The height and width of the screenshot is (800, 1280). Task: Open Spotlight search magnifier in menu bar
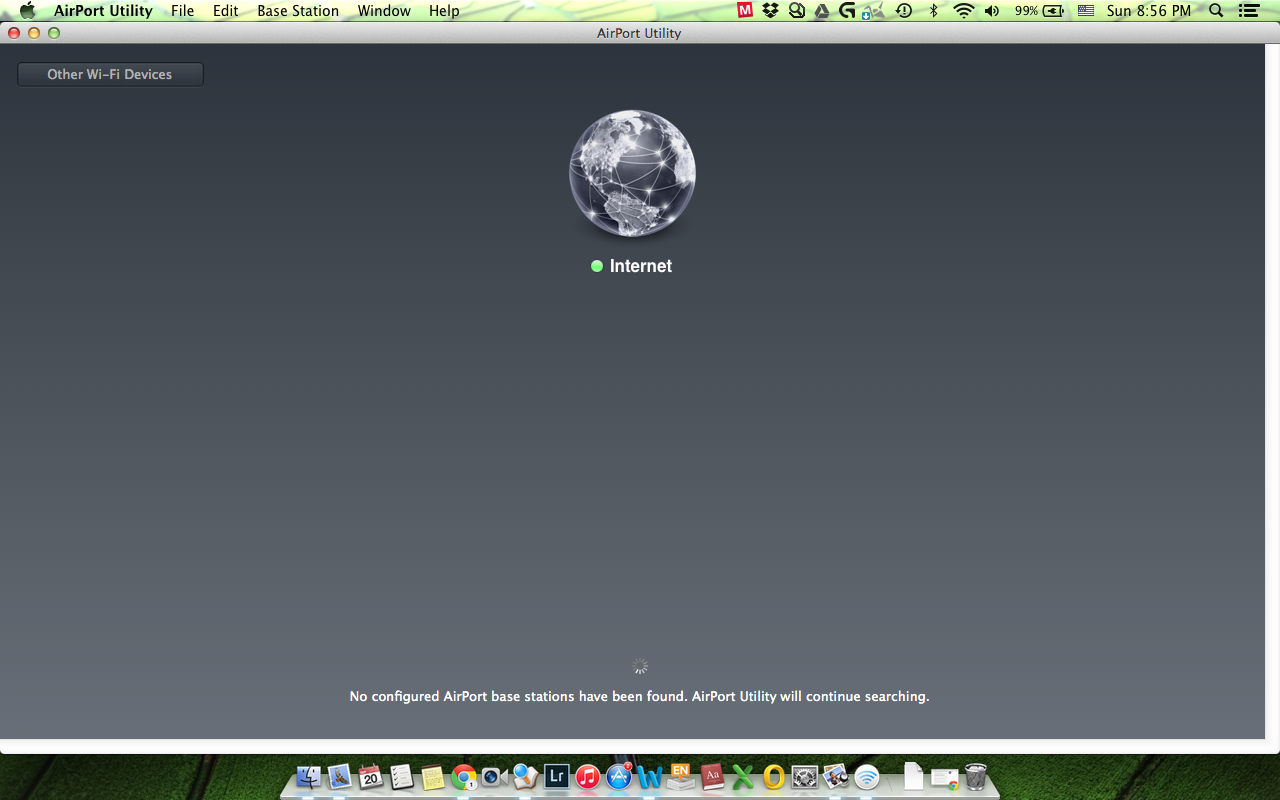pos(1216,11)
